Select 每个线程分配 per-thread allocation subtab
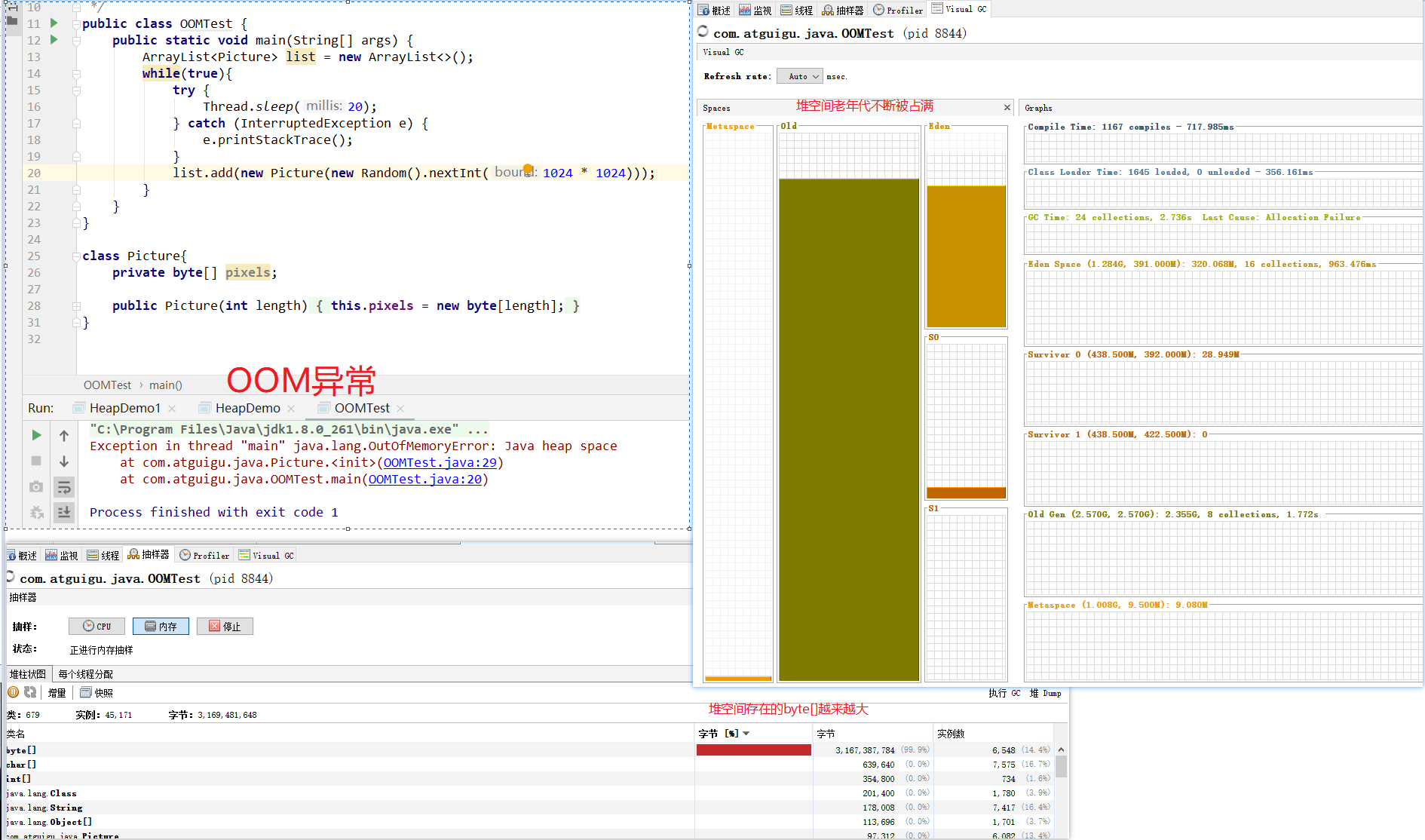The height and width of the screenshot is (840, 1425). 85,673
